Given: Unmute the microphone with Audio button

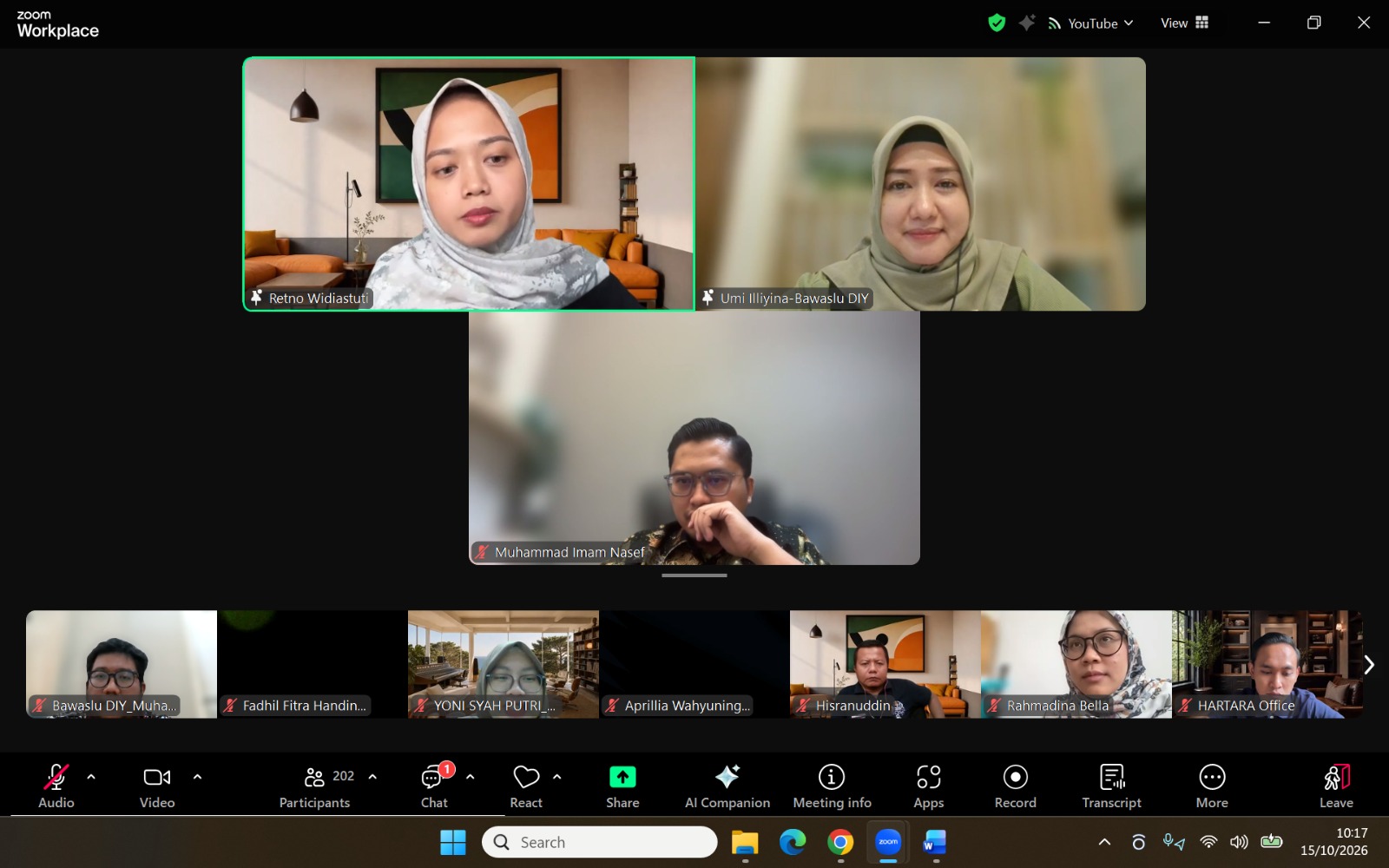Looking at the screenshot, I should (x=56, y=786).
